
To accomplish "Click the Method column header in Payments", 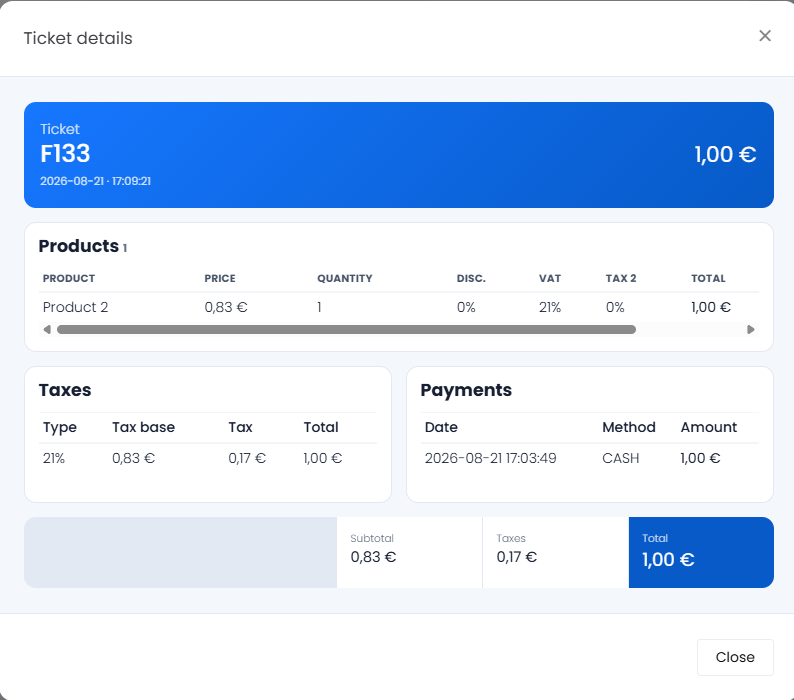I will point(628,427).
